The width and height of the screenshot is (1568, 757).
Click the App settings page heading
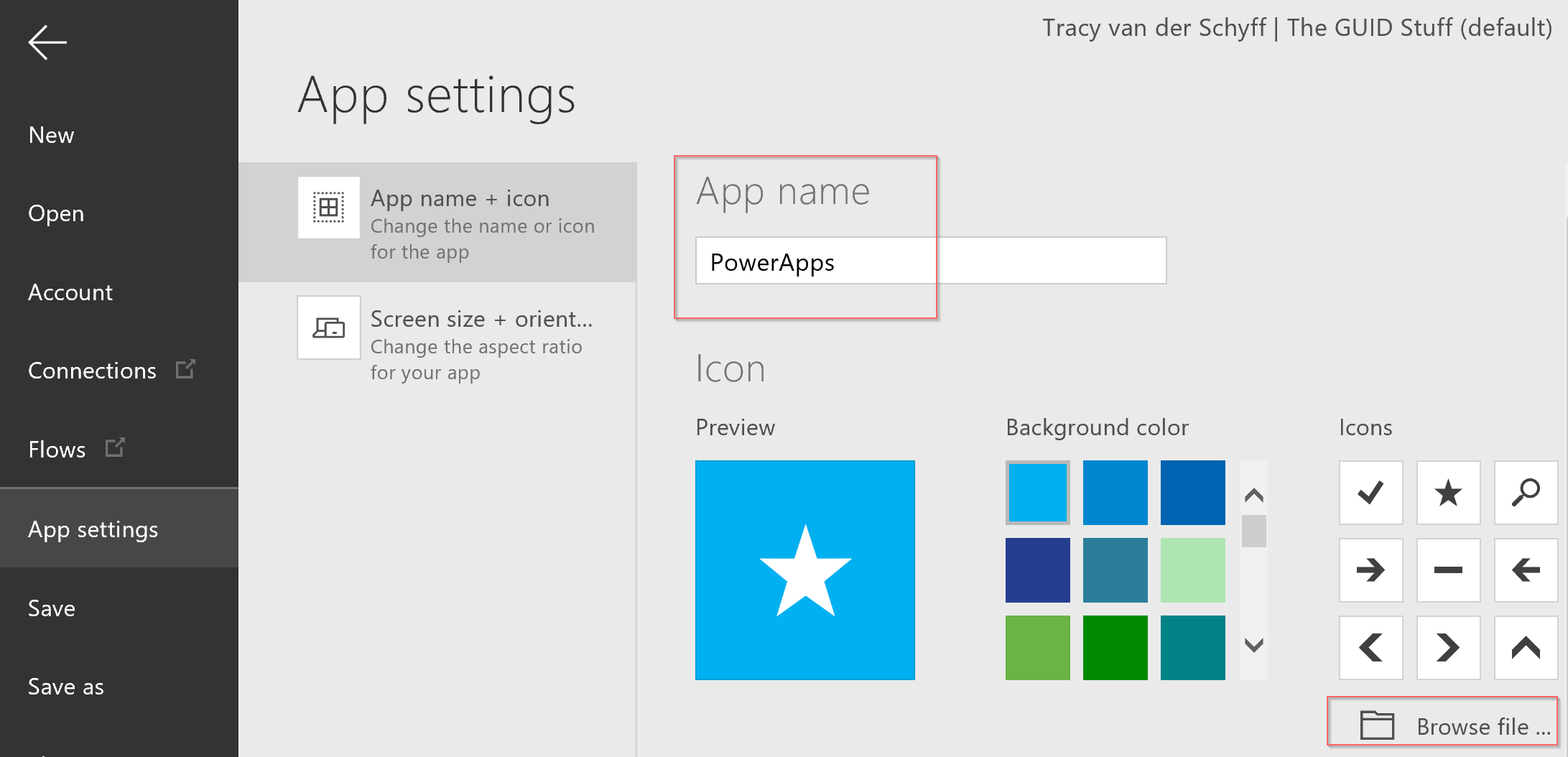(437, 96)
